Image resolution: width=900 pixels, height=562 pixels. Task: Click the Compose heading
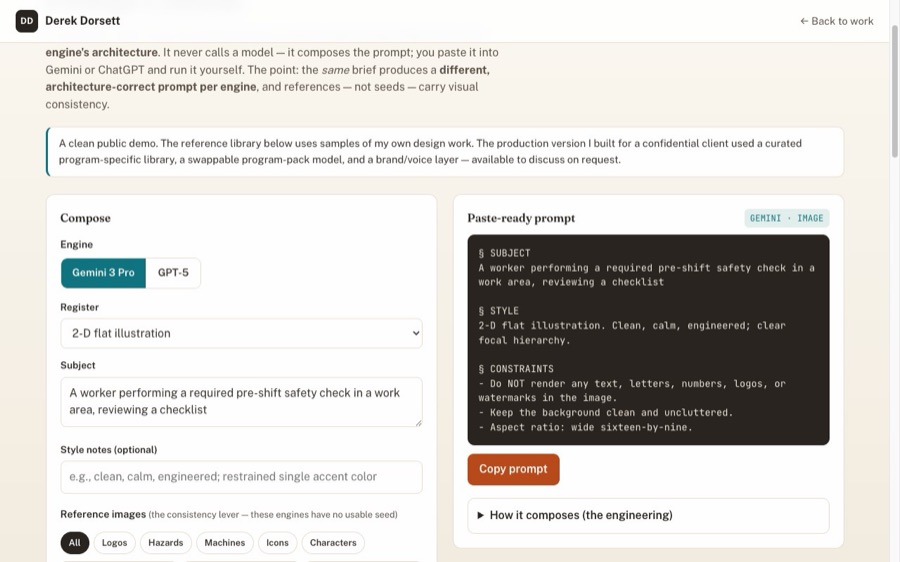click(x=86, y=218)
